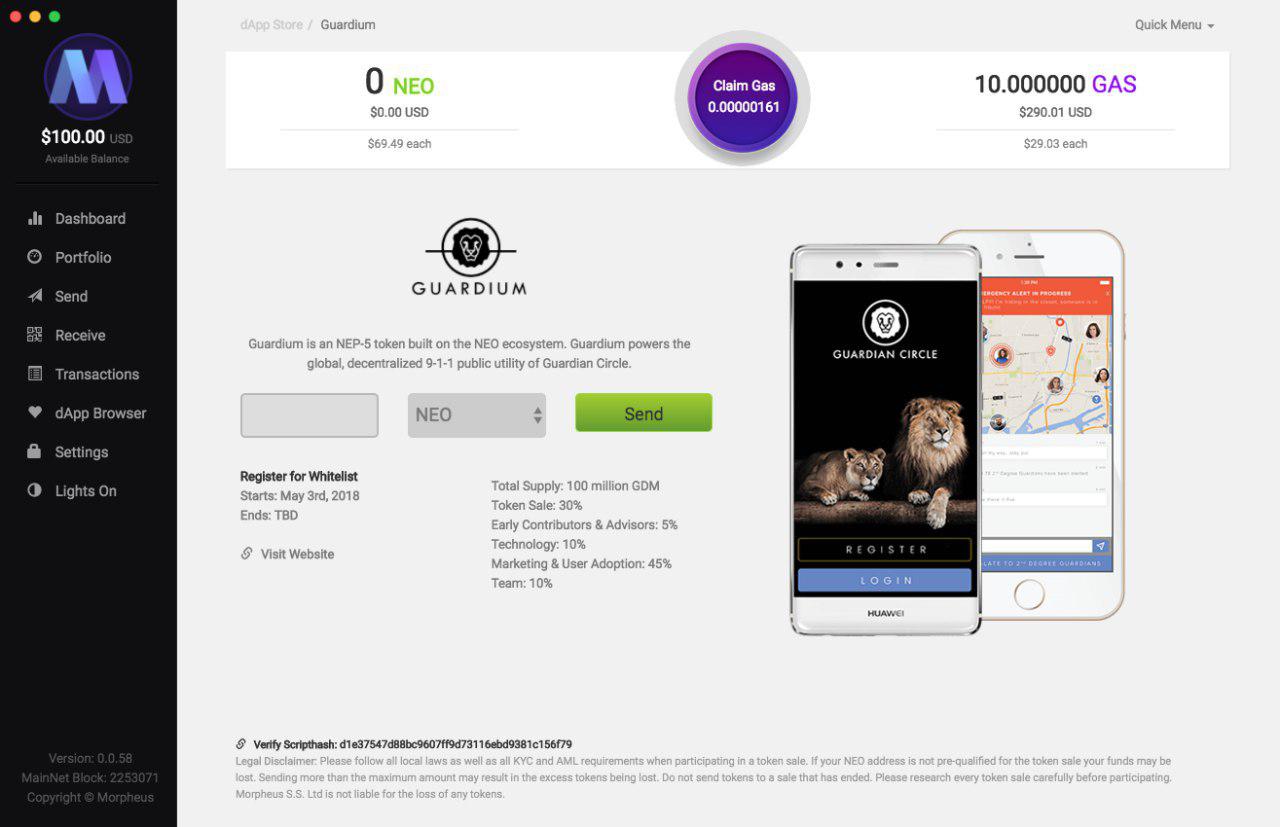Open the NEO asset selector
This screenshot has width=1280, height=827.
click(477, 415)
